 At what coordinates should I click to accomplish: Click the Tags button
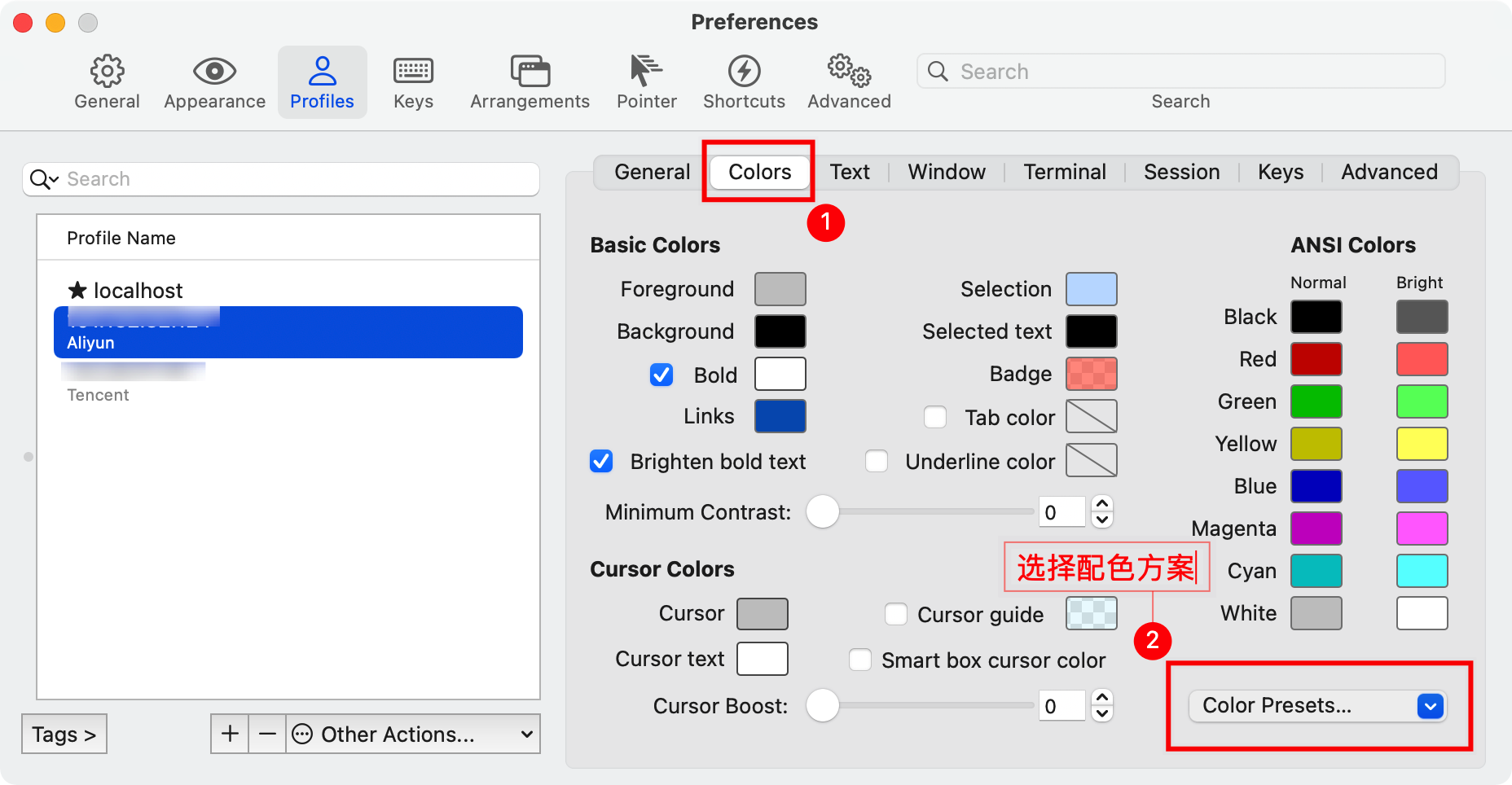pyautogui.click(x=64, y=734)
